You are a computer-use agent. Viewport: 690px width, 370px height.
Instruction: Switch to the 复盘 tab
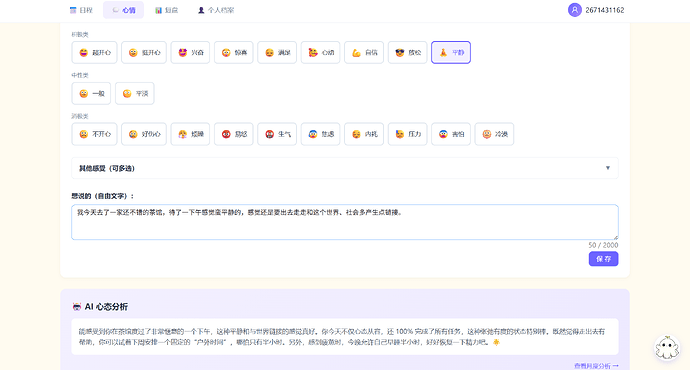[x=166, y=10]
